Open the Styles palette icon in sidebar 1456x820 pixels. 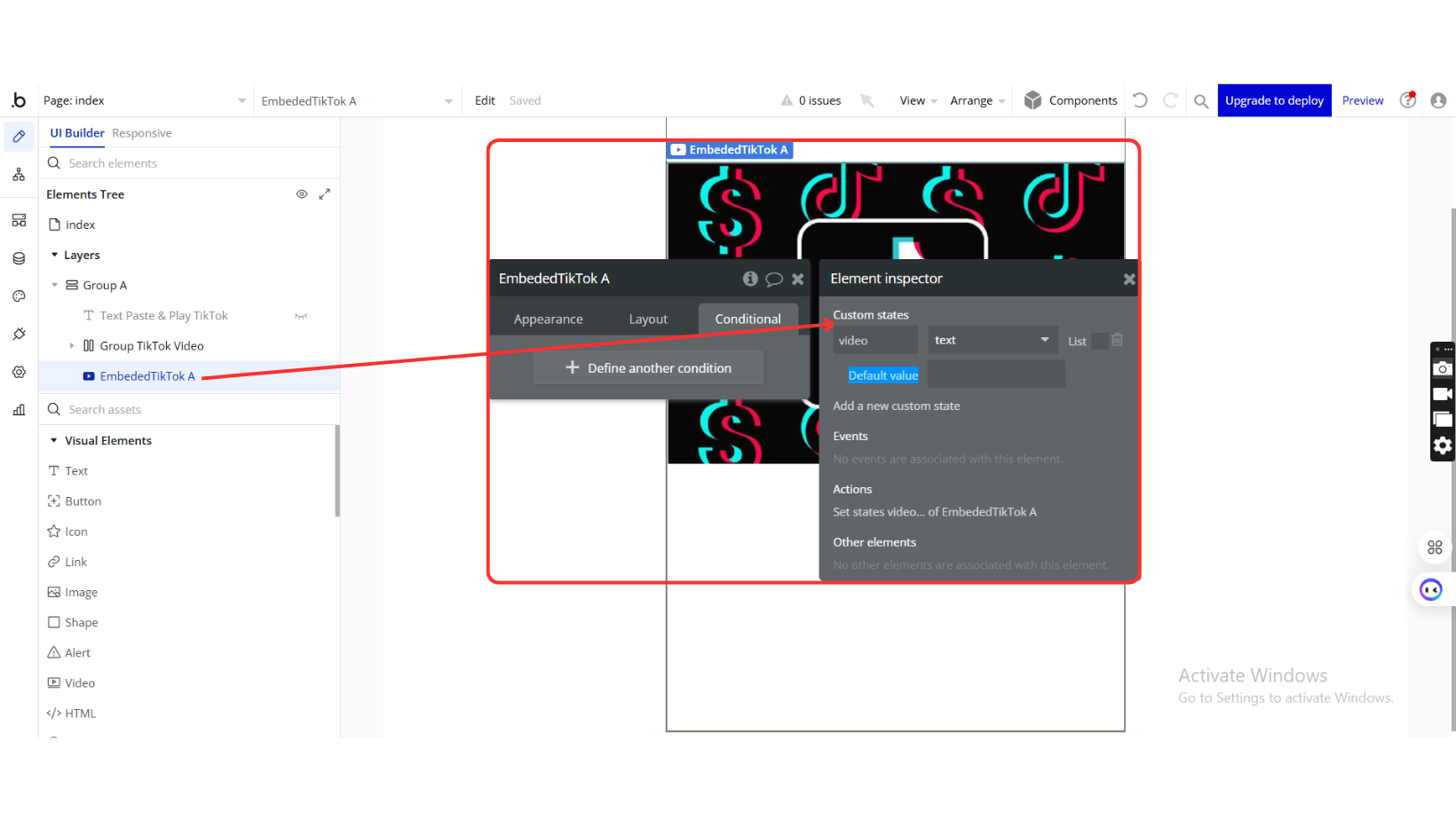tap(19, 296)
